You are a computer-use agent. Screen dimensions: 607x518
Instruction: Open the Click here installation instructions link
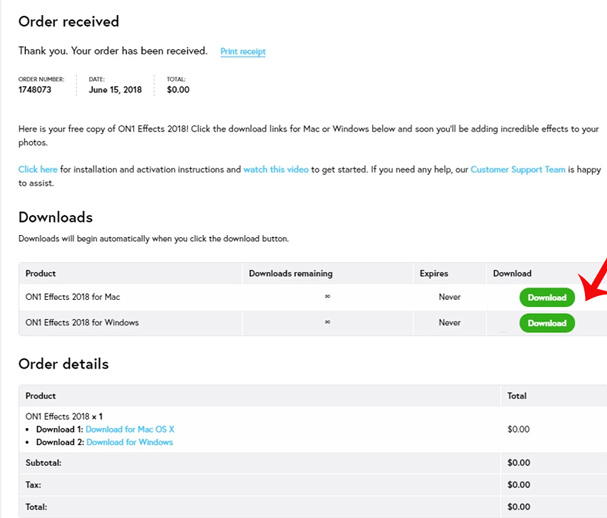point(38,169)
